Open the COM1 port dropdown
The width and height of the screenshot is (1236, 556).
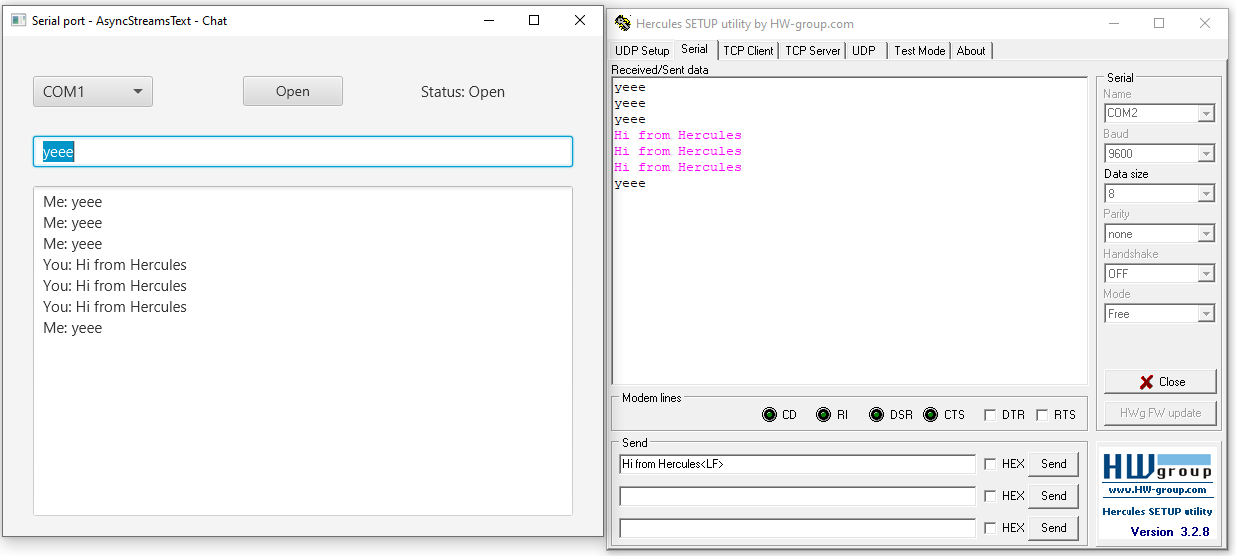[x=93, y=92]
